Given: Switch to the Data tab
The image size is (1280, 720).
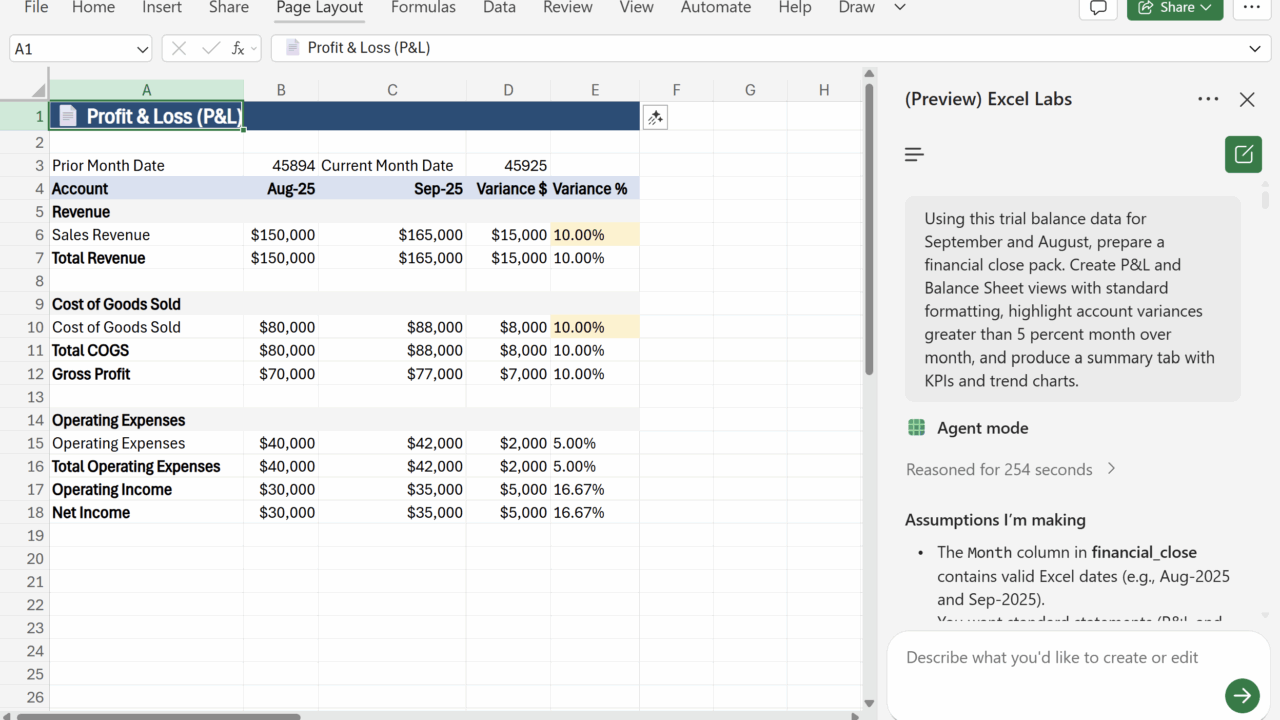Looking at the screenshot, I should 499,8.
